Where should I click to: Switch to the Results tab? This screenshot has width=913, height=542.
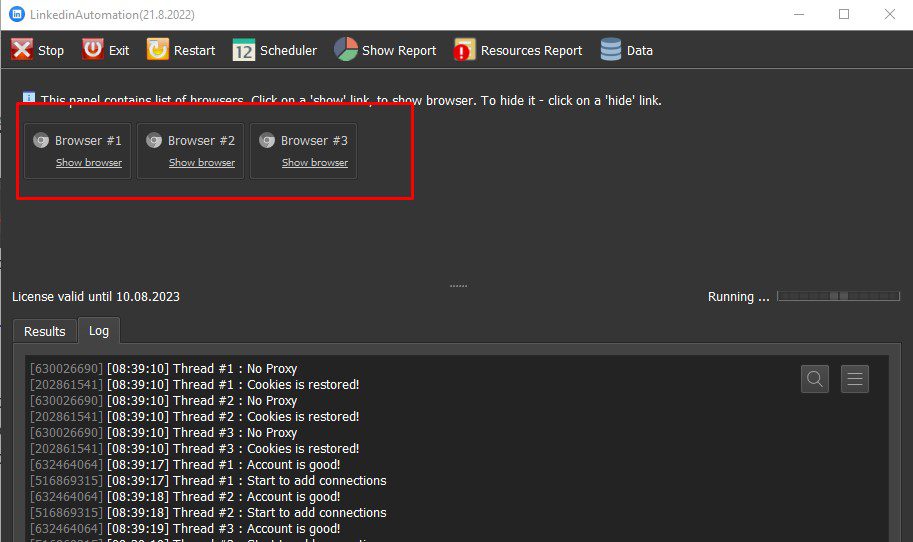coord(45,331)
